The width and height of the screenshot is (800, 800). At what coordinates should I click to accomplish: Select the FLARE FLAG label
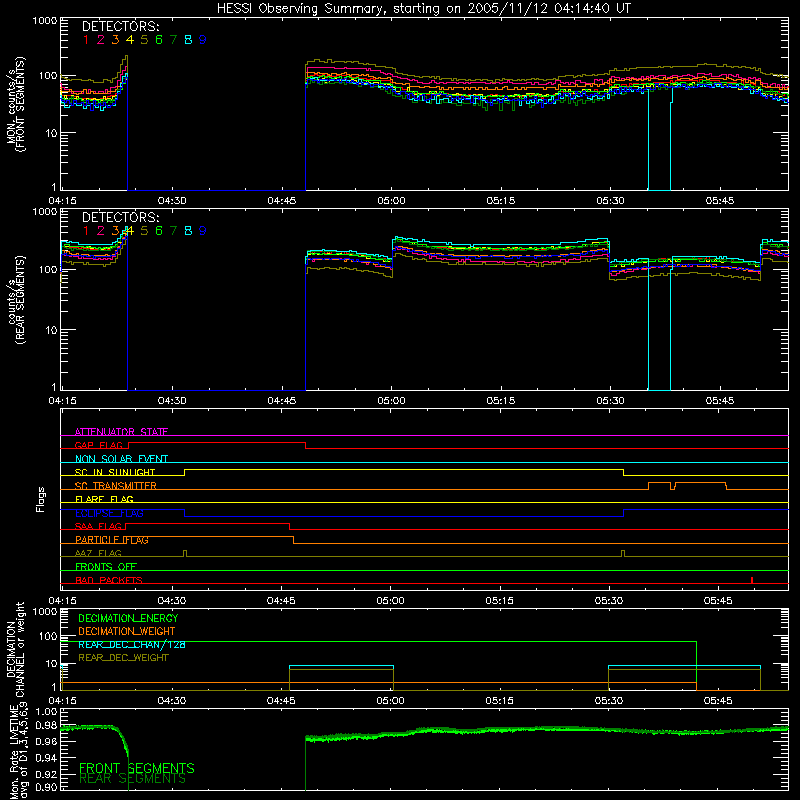pos(104,499)
